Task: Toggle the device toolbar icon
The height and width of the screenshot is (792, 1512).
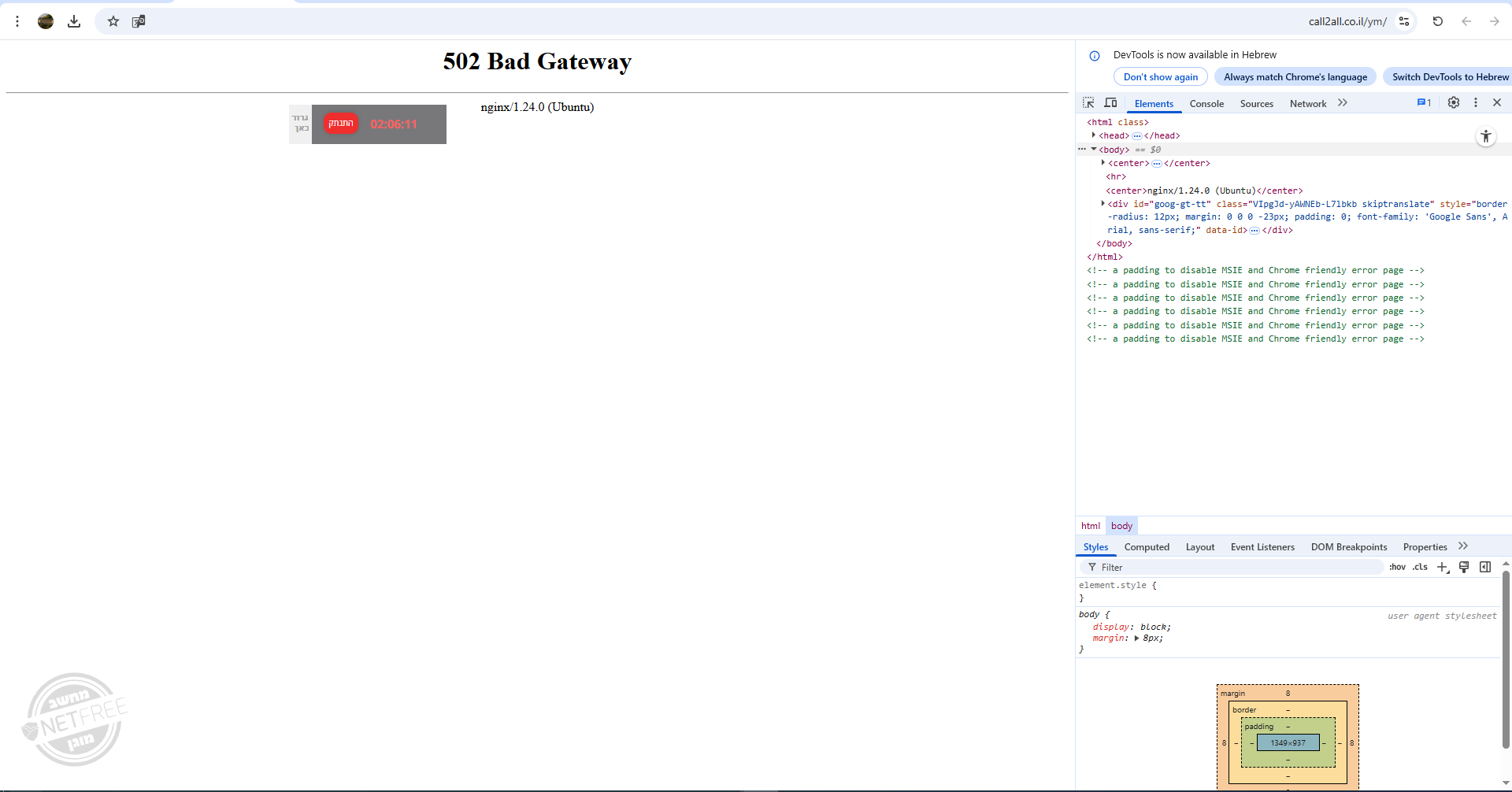Action: tap(1110, 103)
